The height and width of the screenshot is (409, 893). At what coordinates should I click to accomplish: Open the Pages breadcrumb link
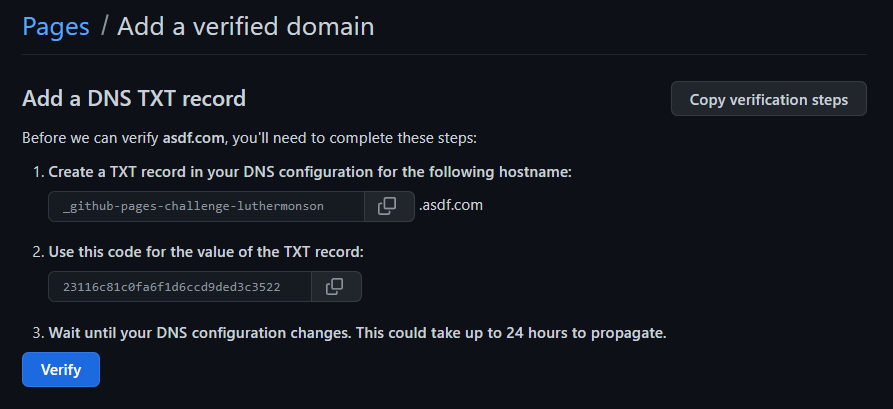pyautogui.click(x=56, y=27)
